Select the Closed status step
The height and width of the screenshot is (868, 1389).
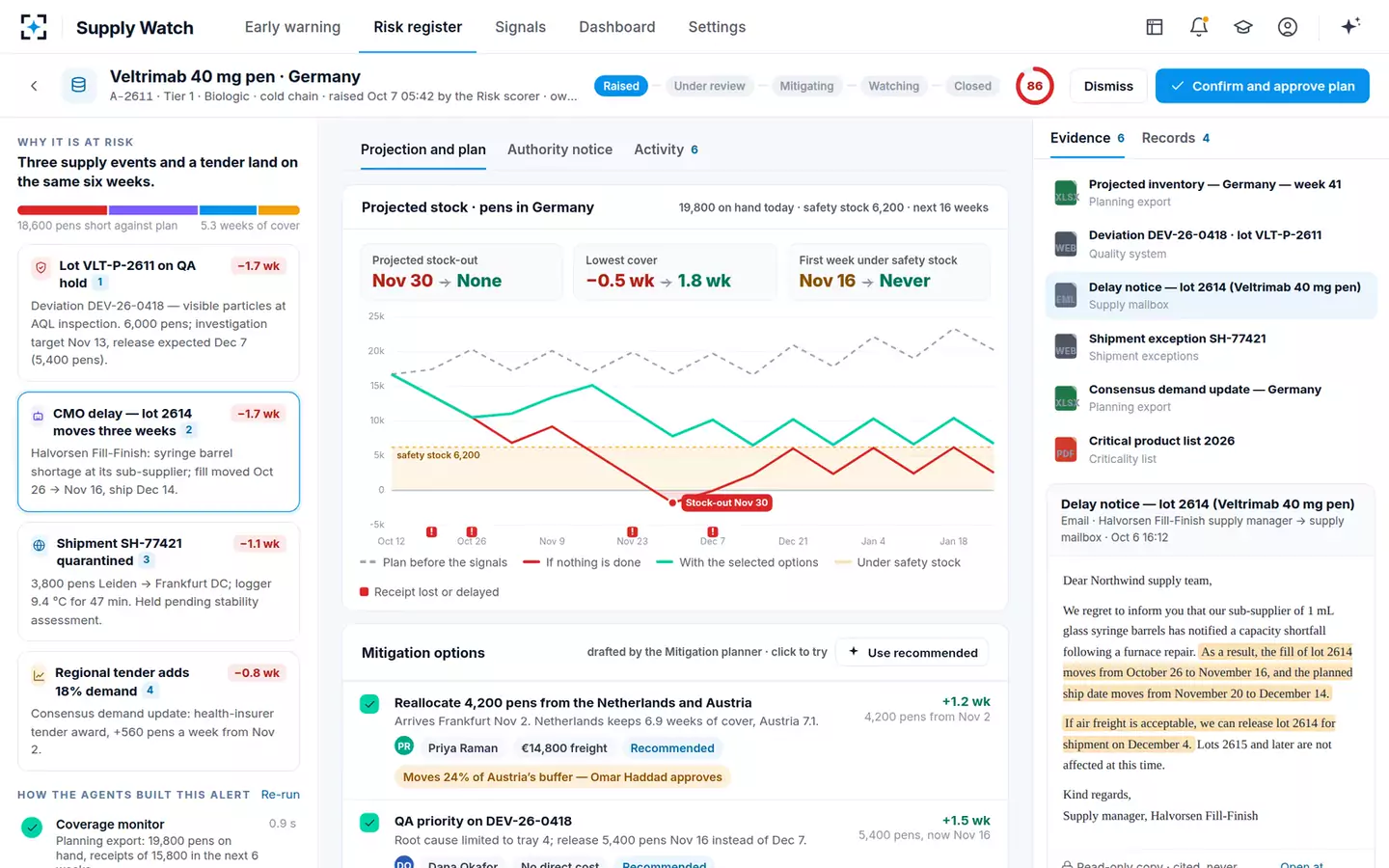click(x=972, y=86)
